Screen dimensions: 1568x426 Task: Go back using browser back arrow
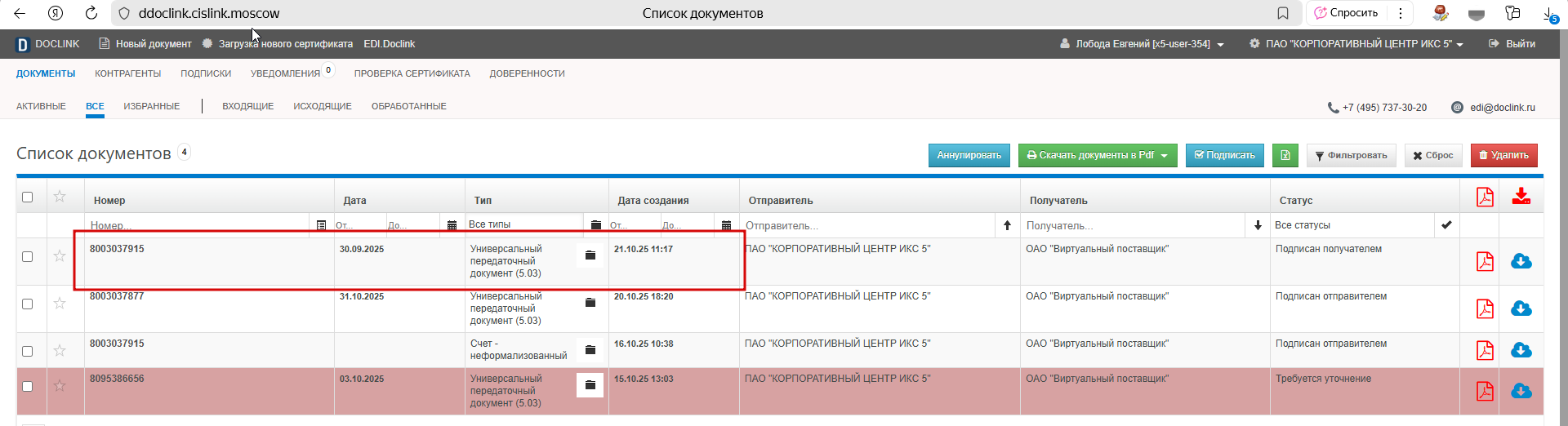coord(20,13)
